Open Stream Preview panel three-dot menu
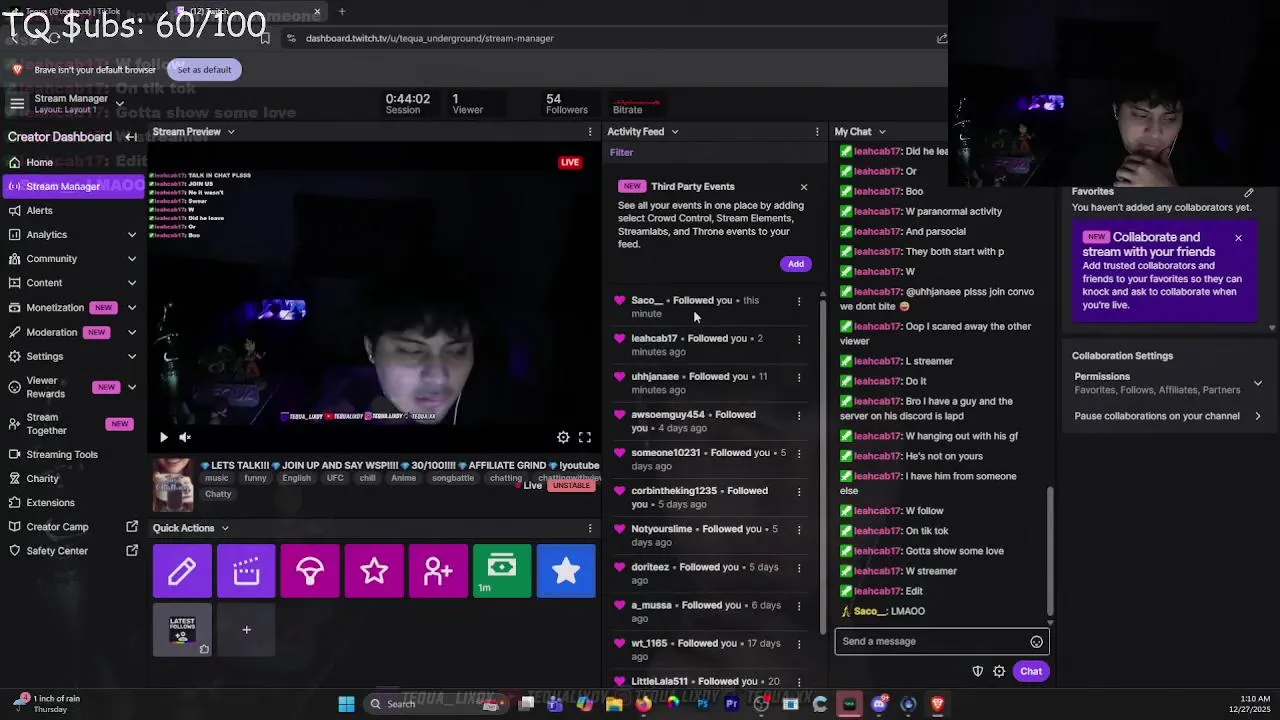The height and width of the screenshot is (720, 1280). pos(590,132)
